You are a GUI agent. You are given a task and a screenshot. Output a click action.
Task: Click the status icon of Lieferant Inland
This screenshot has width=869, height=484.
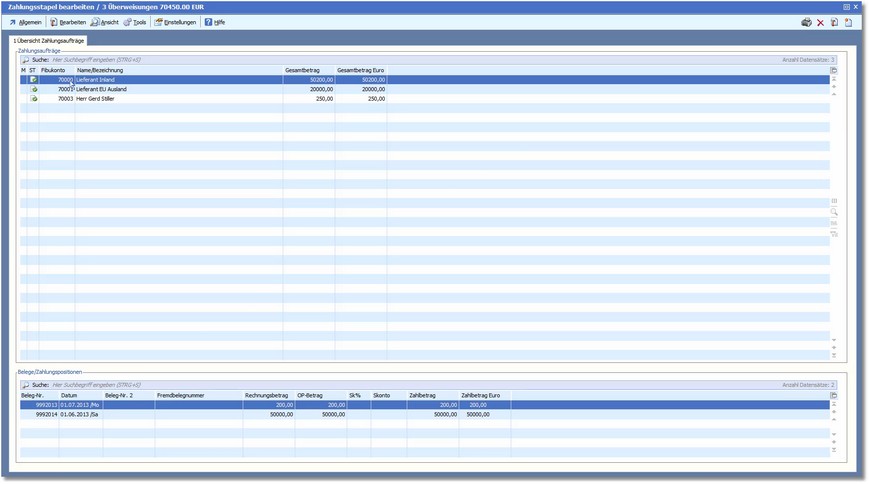pos(33,79)
